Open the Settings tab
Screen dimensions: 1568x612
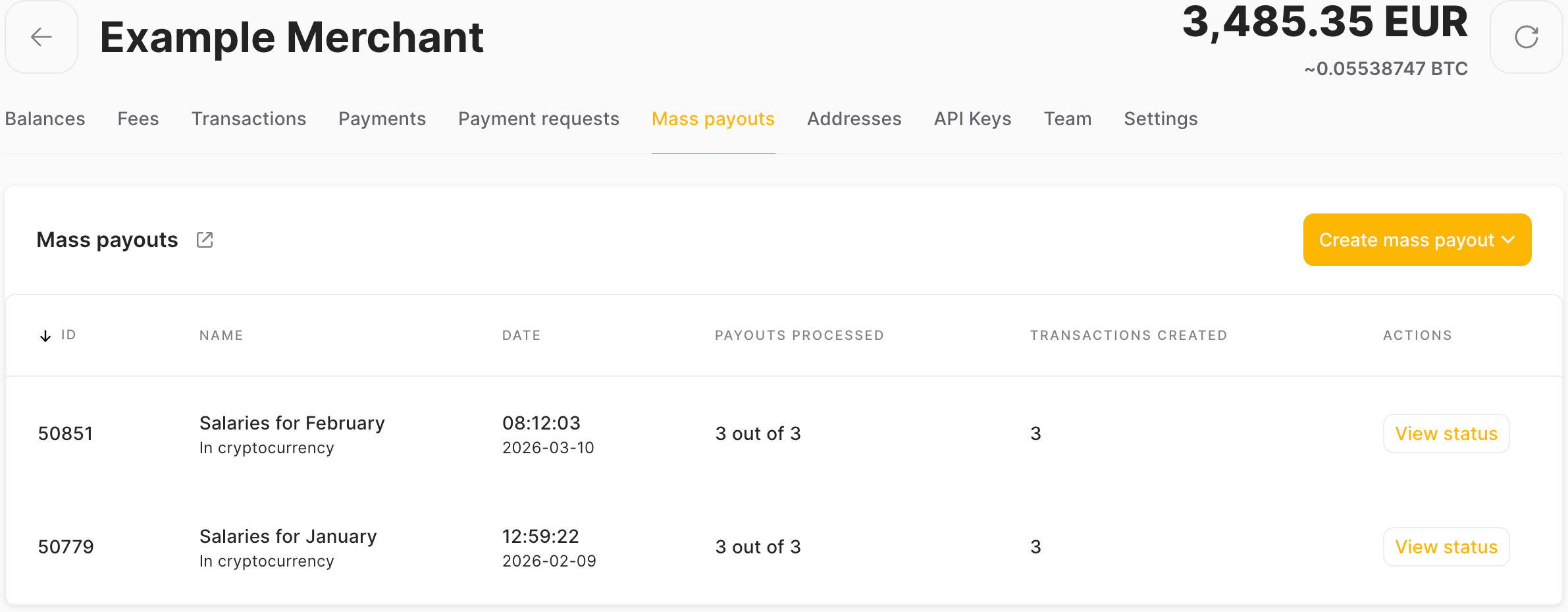click(x=1161, y=119)
